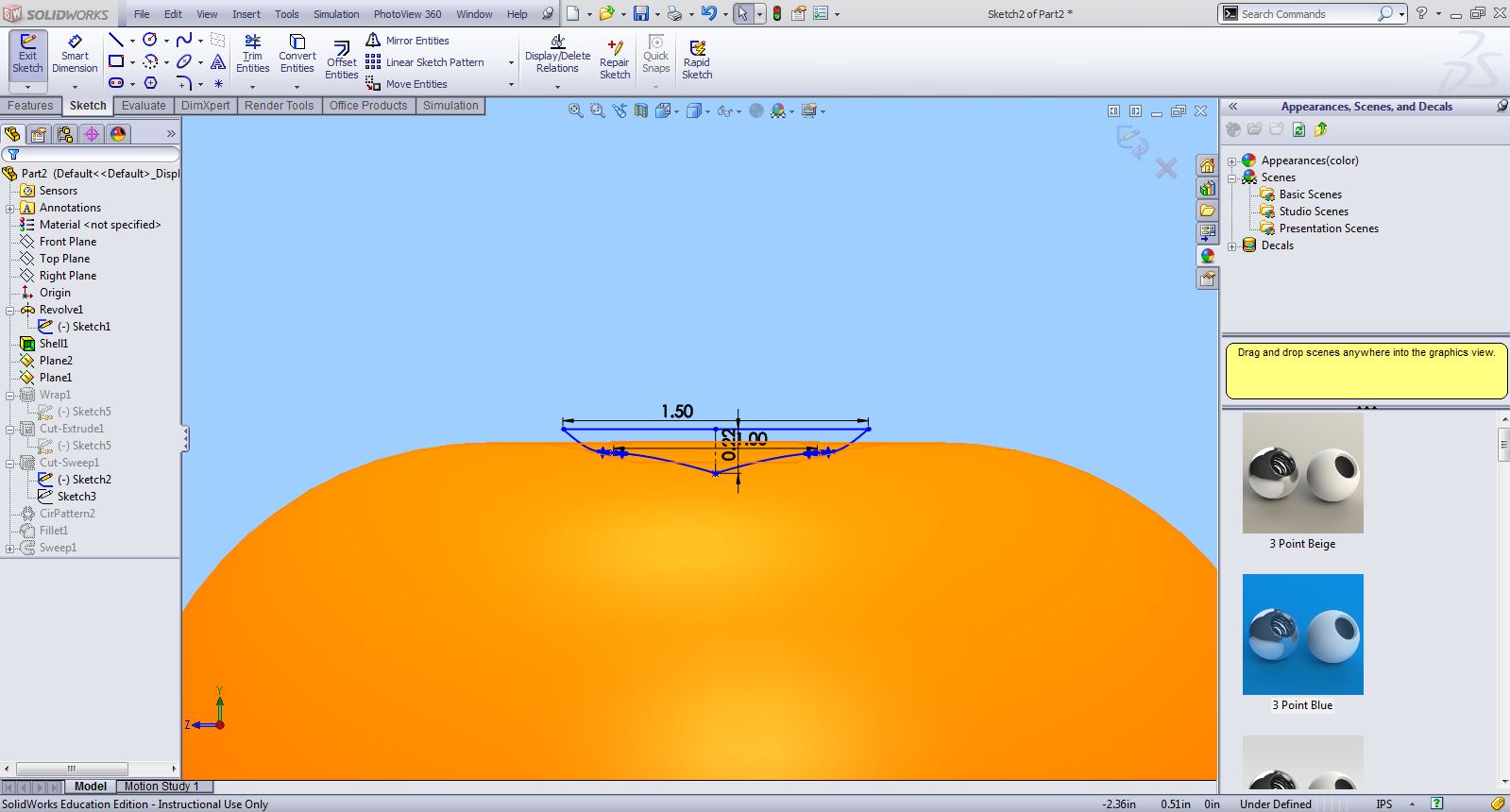
Task: Select the Line sketch tool
Action: click(116, 40)
